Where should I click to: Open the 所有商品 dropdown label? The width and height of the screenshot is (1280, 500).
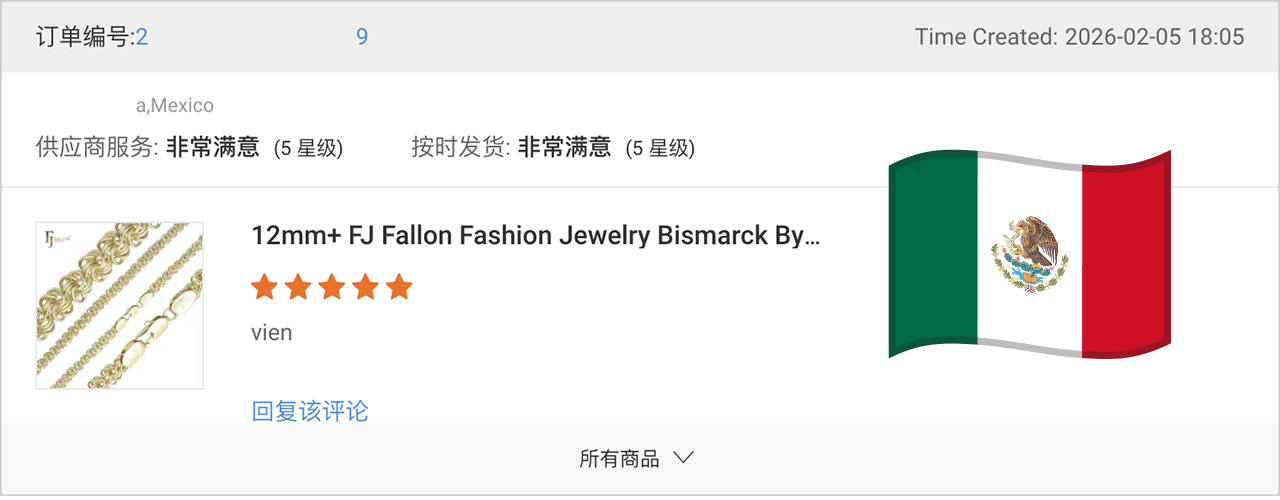point(620,459)
